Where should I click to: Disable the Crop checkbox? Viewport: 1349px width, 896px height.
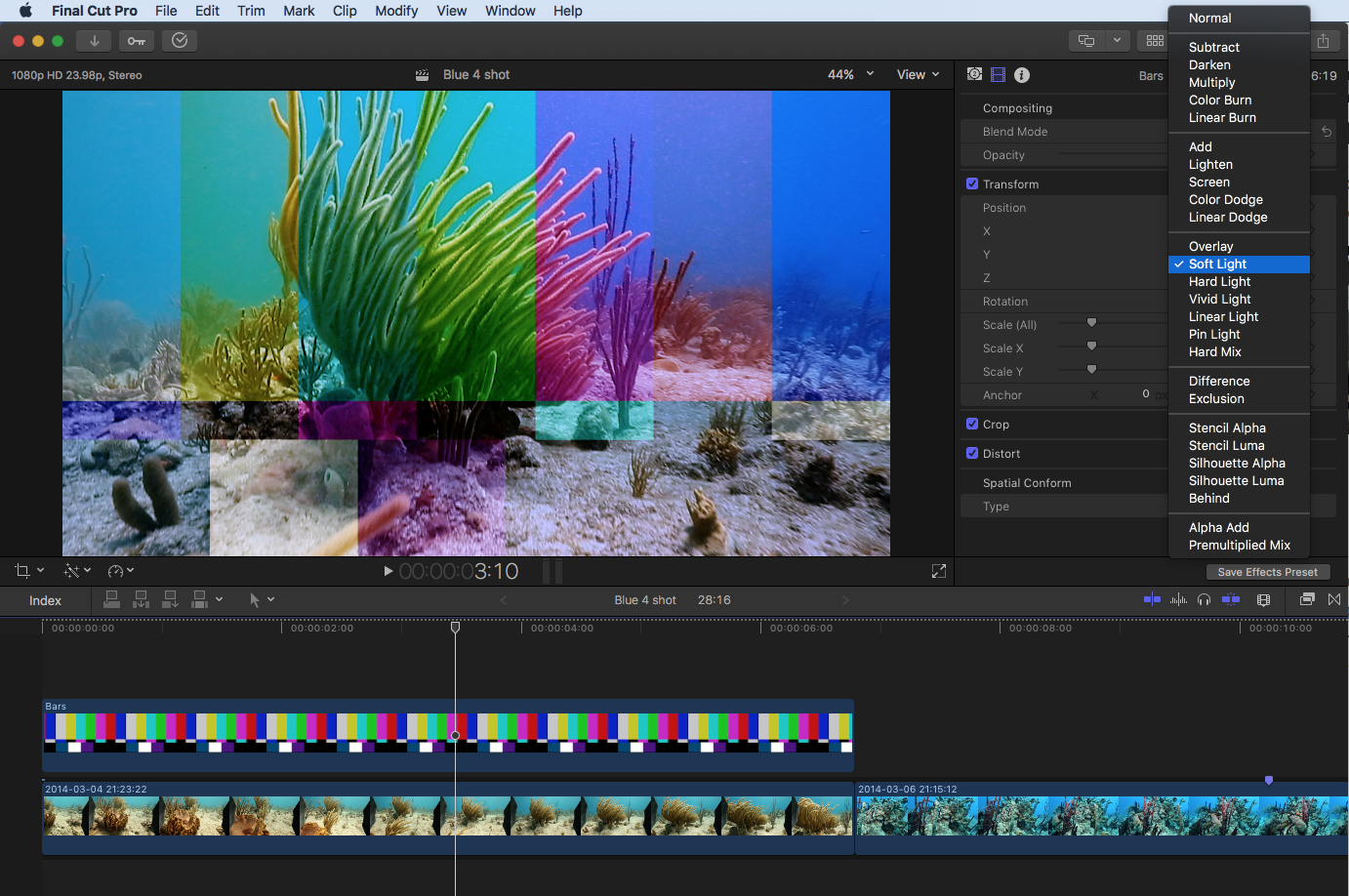(972, 424)
